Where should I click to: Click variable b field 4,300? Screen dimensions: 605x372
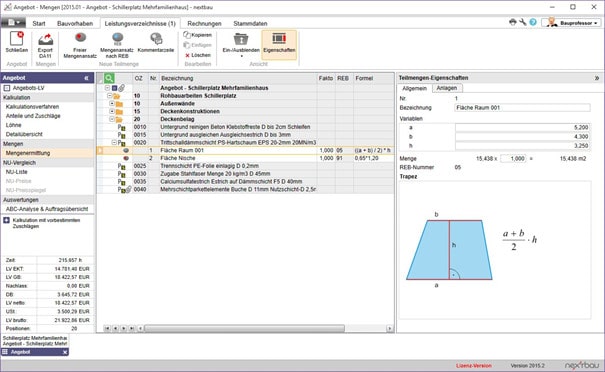click(522, 137)
